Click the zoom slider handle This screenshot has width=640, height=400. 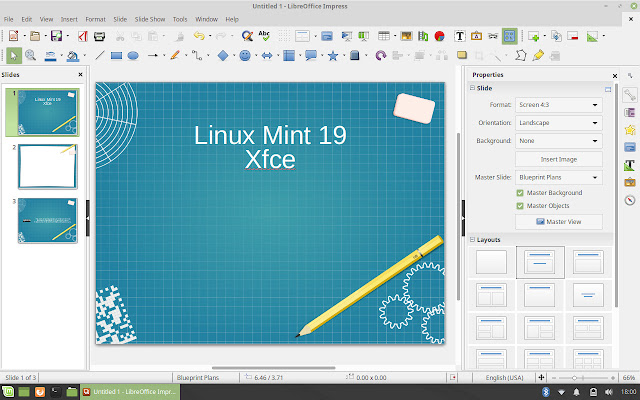click(x=574, y=378)
